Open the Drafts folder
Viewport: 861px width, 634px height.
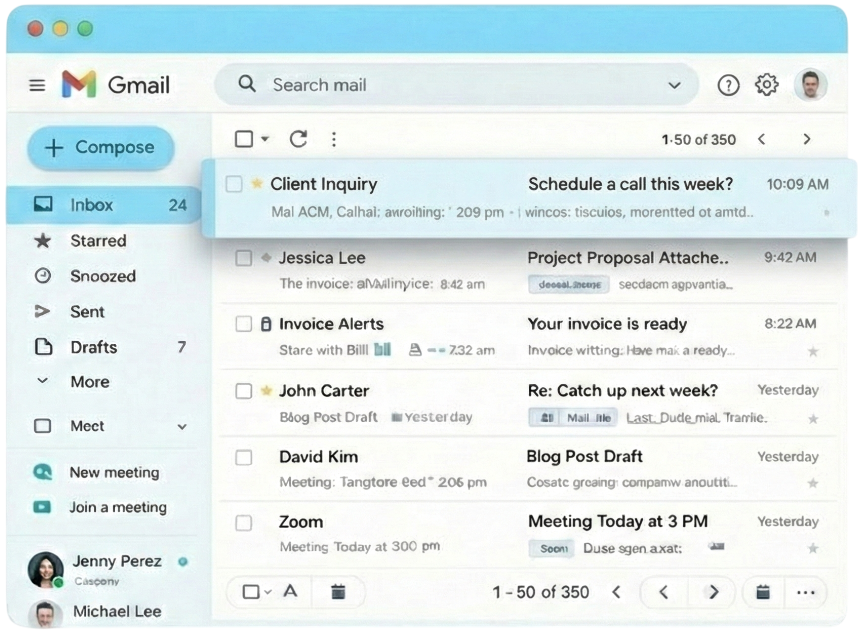point(93,347)
